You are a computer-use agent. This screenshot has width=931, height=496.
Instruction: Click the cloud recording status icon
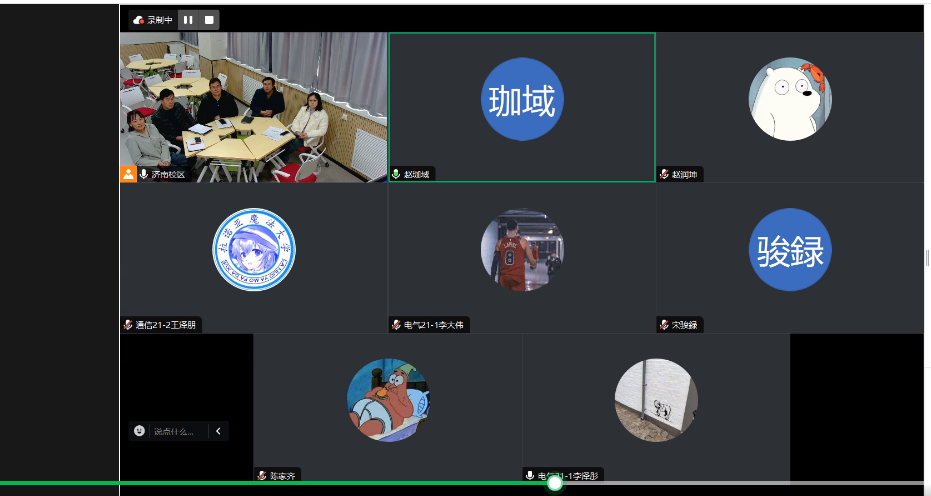tap(138, 20)
